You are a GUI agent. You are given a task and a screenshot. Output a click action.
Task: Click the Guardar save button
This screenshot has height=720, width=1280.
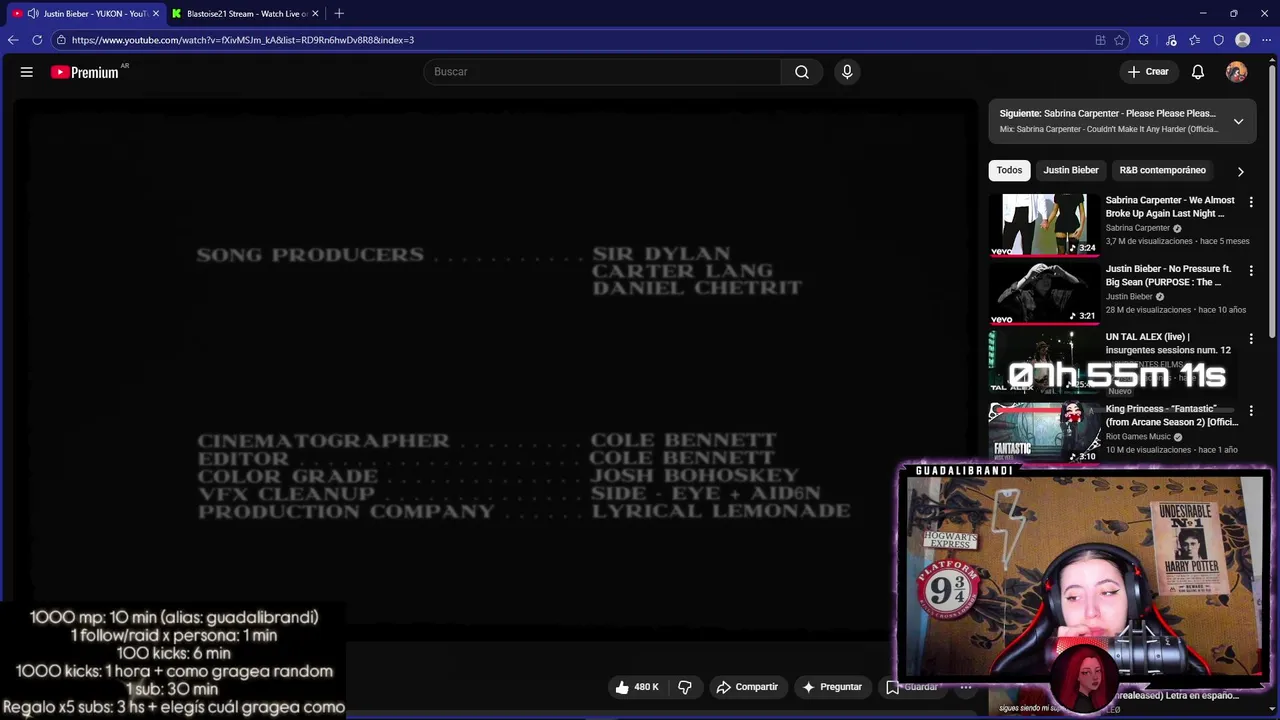pyautogui.click(x=912, y=687)
